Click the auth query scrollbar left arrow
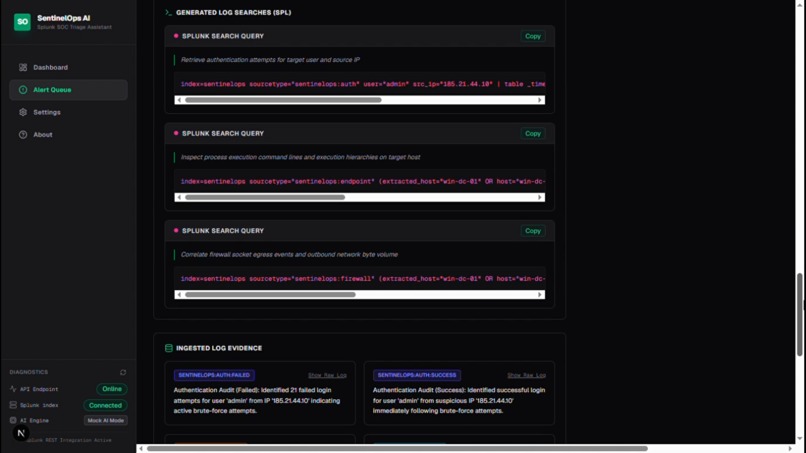 179,100
